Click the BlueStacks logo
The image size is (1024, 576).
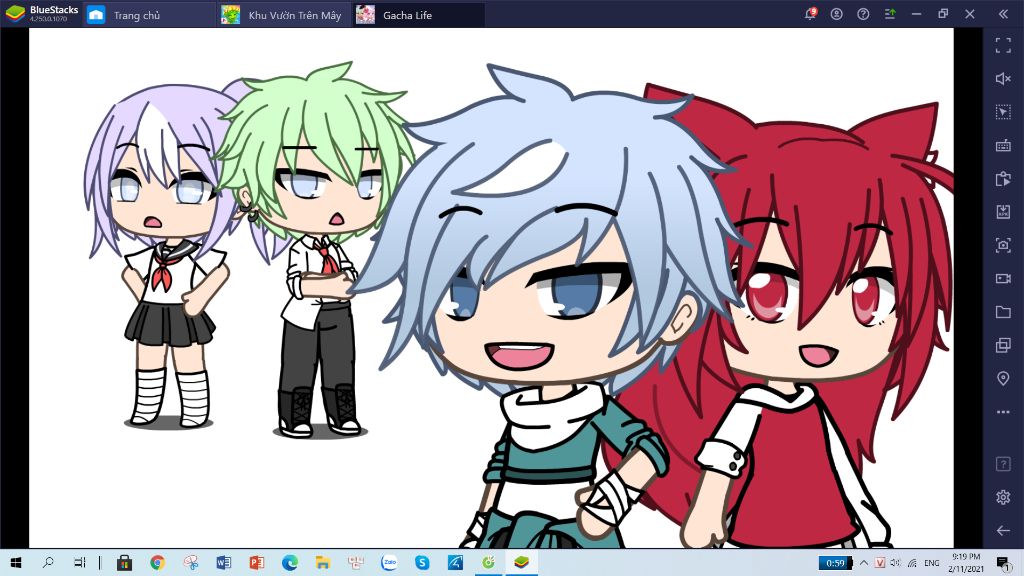(15, 13)
